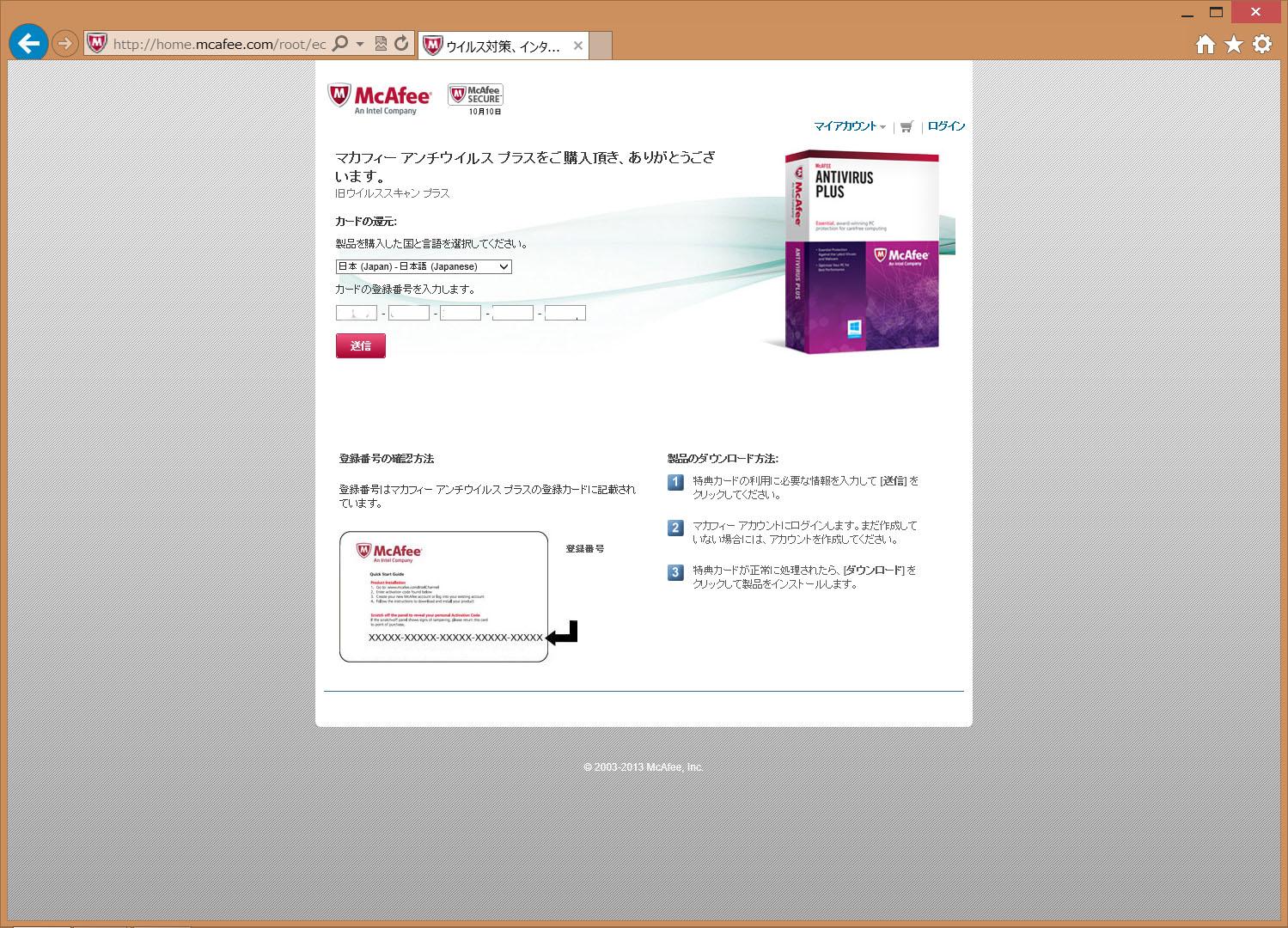Screen dimensions: 1288x928
Task: Click the © 2003-2013 McAfee, Inc. footer text
Action: (644, 767)
